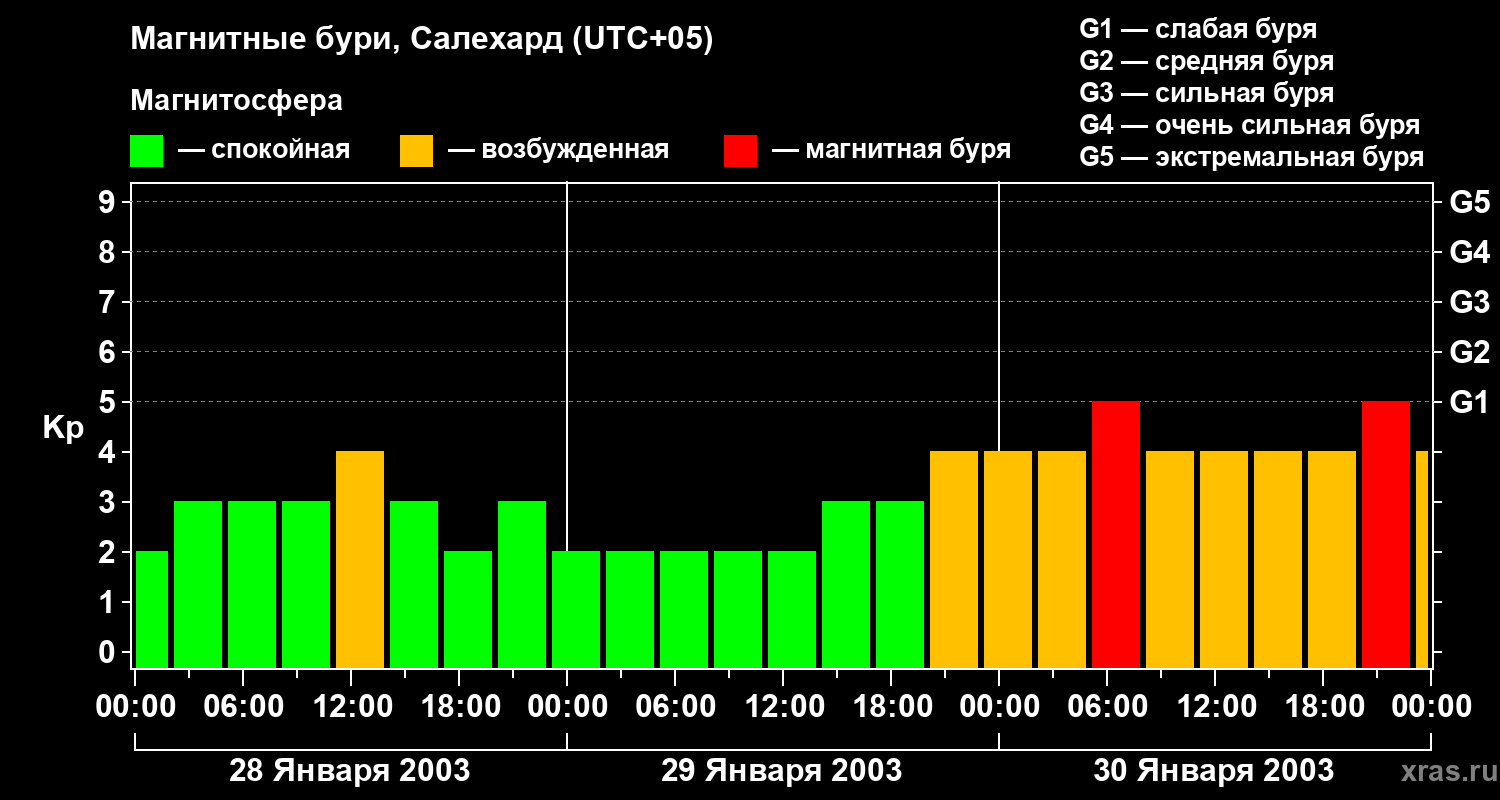Click the 'G3' label on right axis

pyautogui.click(x=1469, y=302)
